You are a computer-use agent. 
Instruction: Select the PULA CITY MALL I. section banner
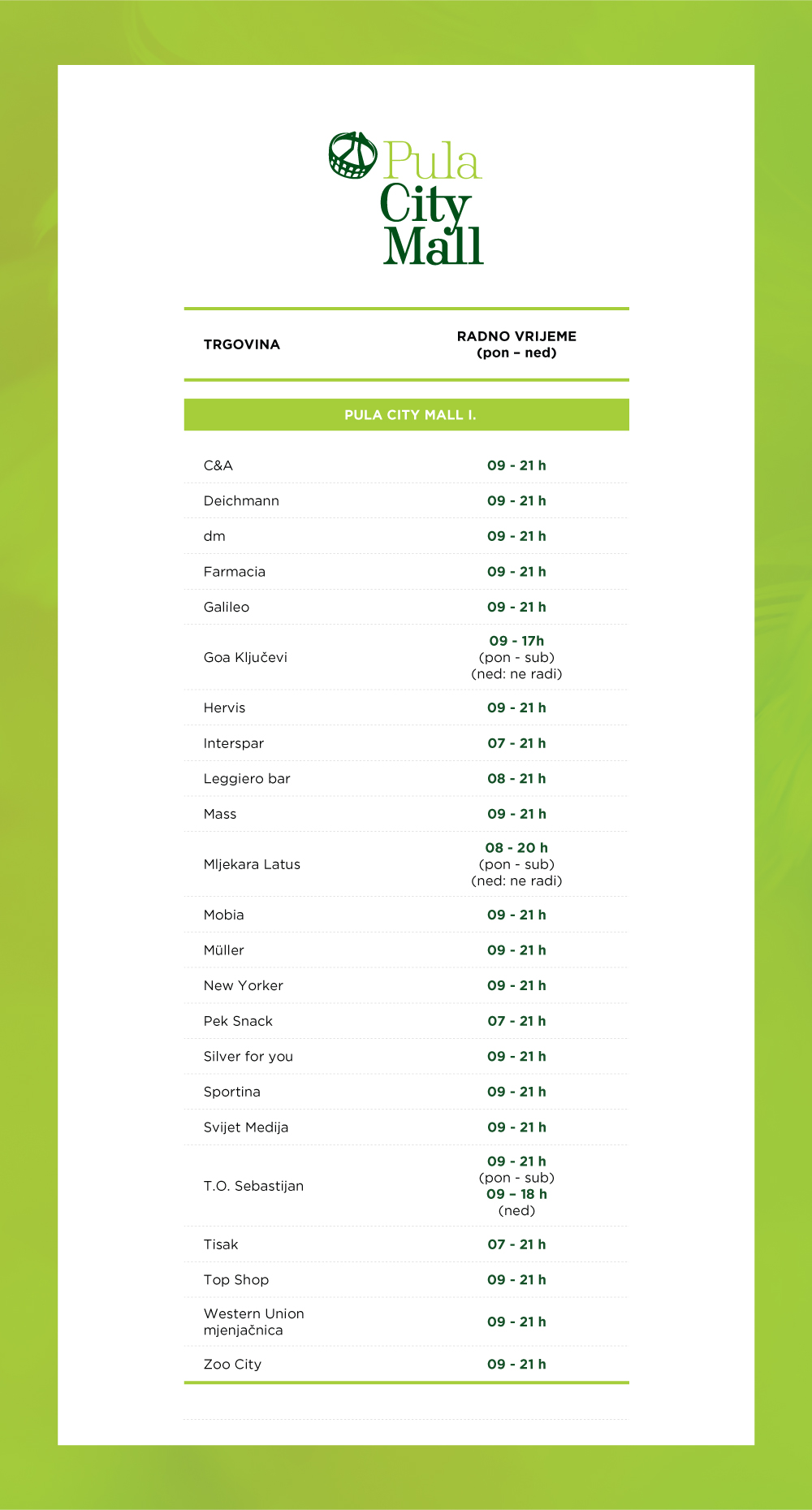pyautogui.click(x=406, y=414)
